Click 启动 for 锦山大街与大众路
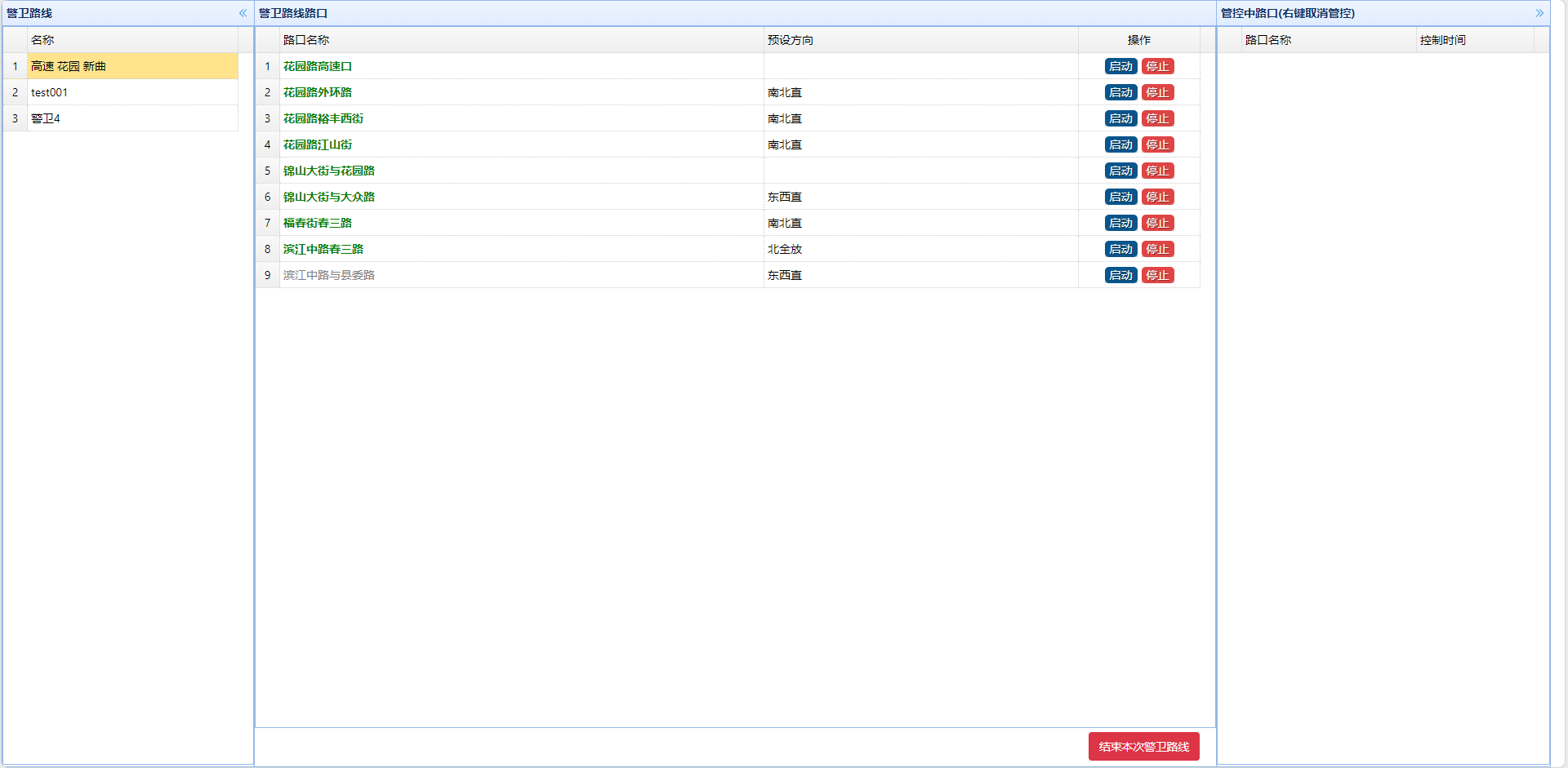 (1120, 197)
